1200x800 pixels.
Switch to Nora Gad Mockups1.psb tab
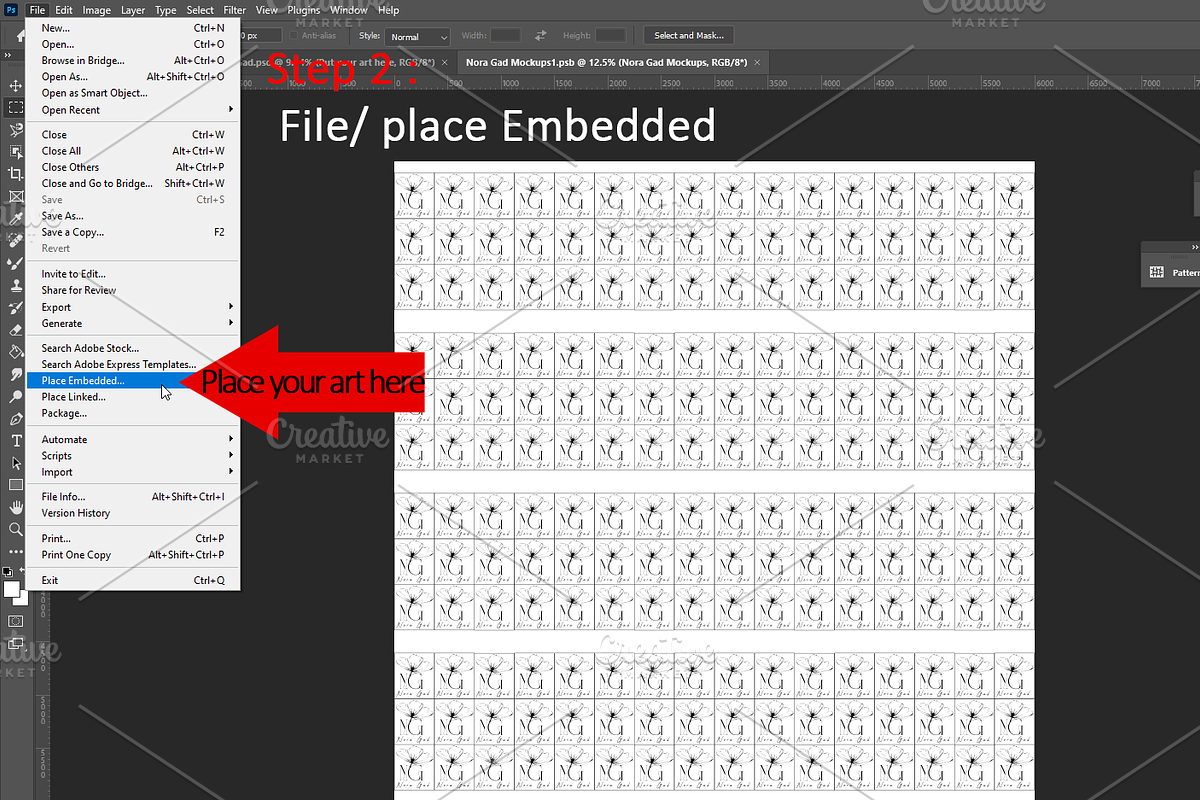click(606, 62)
